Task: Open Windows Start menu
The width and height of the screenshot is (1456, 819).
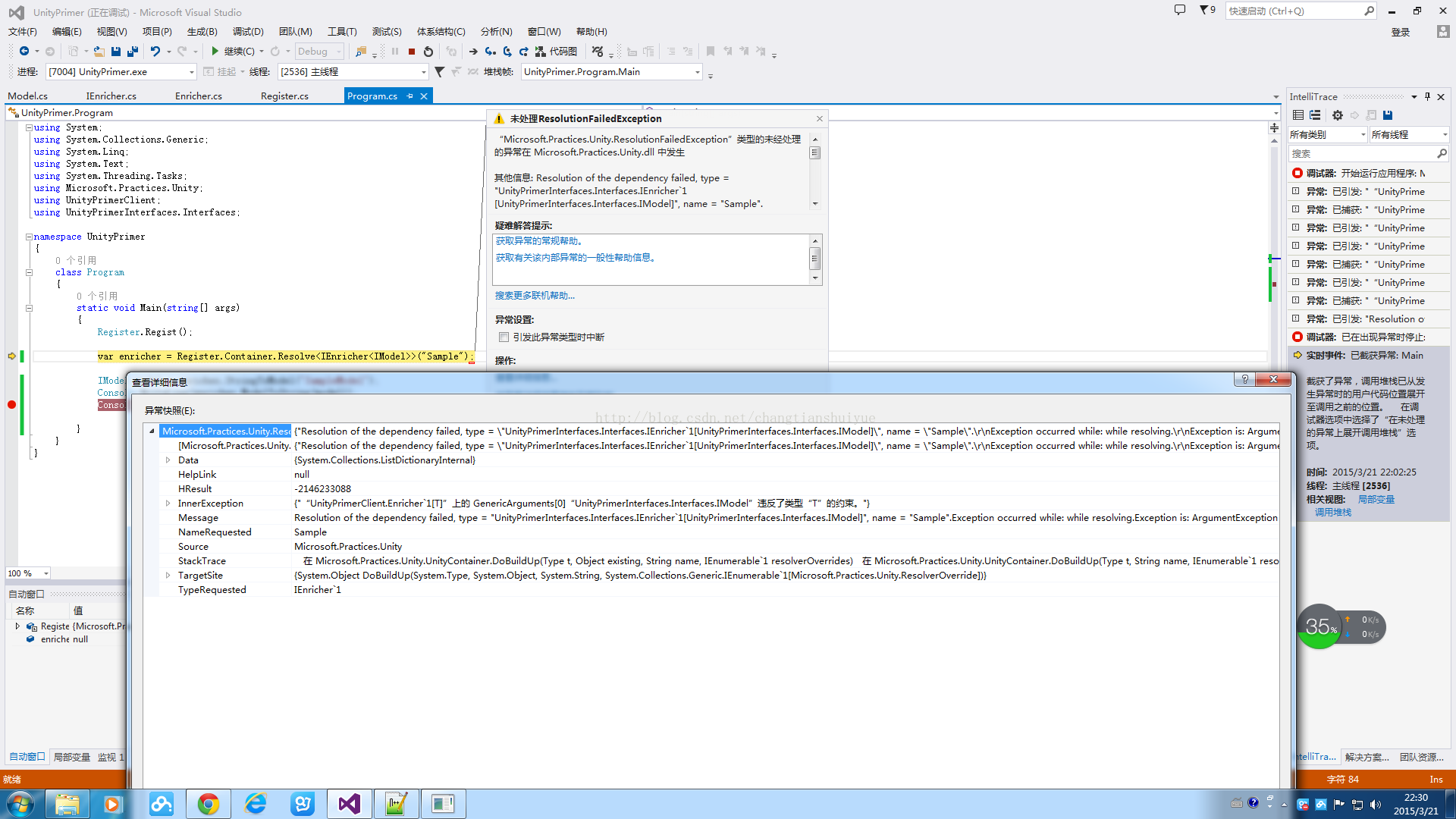Action: tap(20, 804)
